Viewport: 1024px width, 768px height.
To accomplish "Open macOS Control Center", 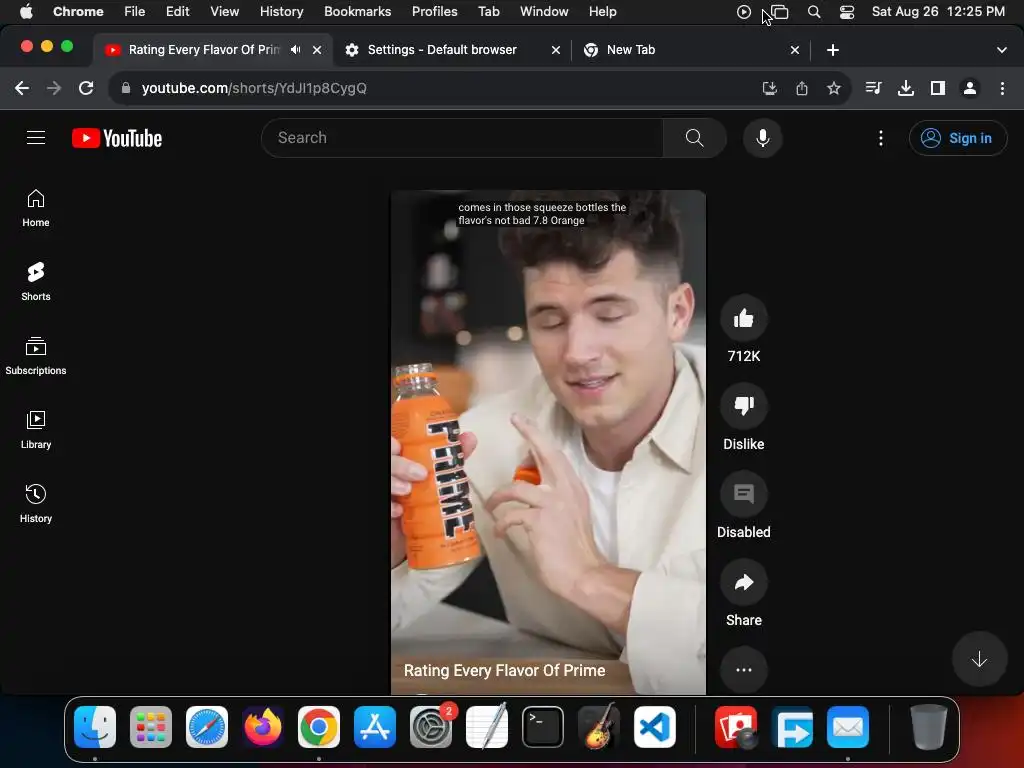I will [x=846, y=12].
